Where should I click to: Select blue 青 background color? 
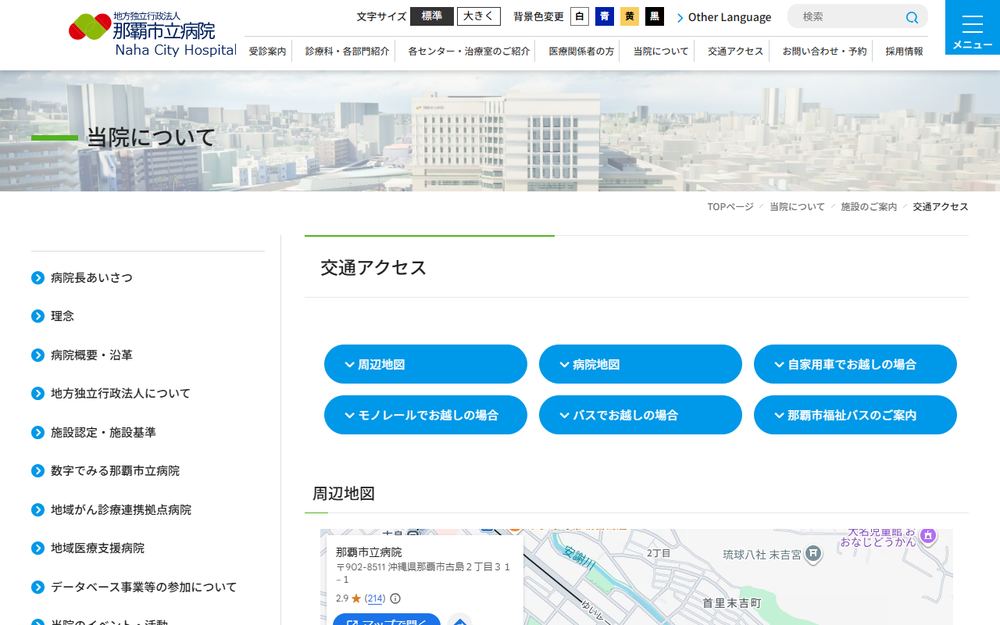tap(605, 17)
